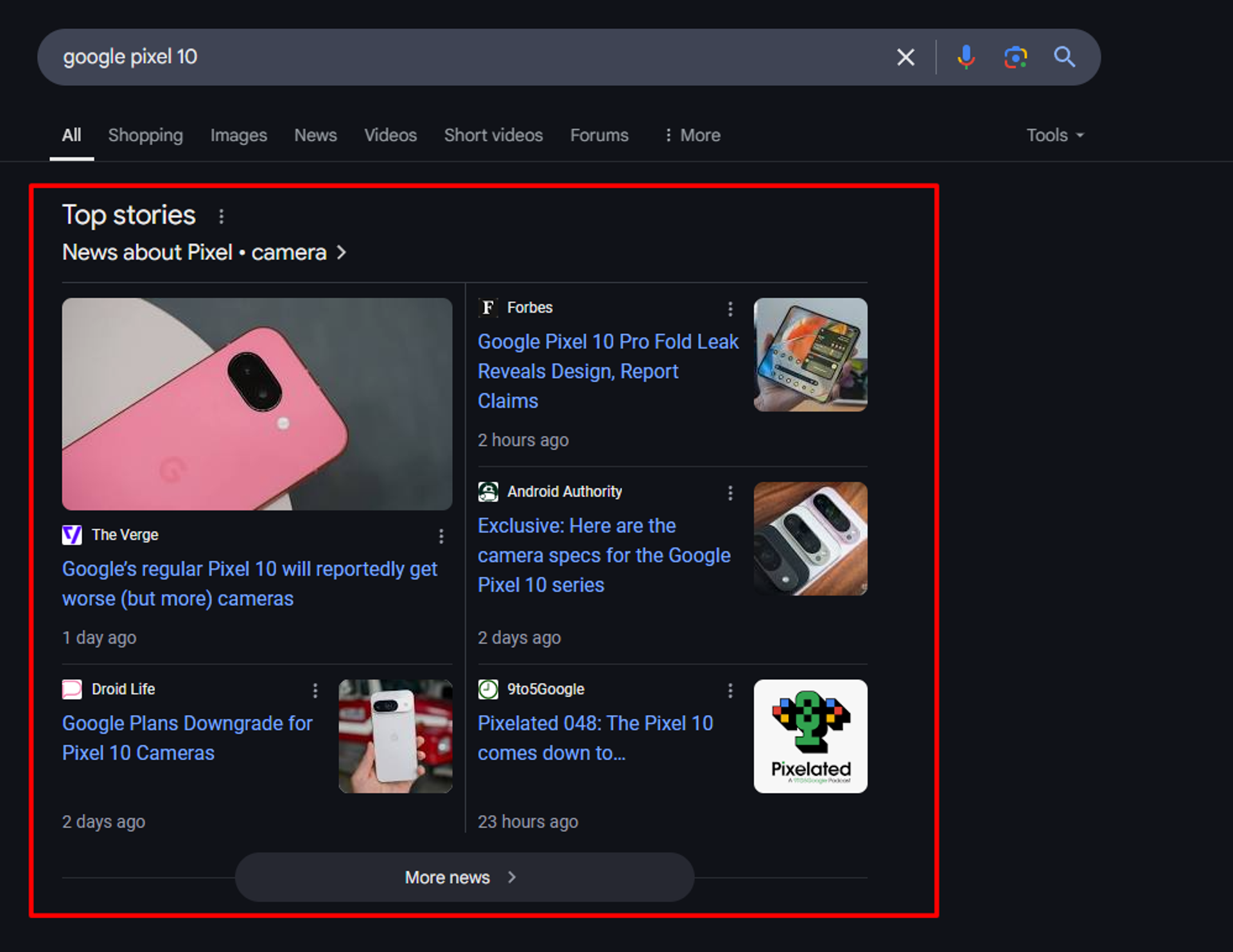Click the Forbes foldable phone thumbnail

[x=810, y=354]
